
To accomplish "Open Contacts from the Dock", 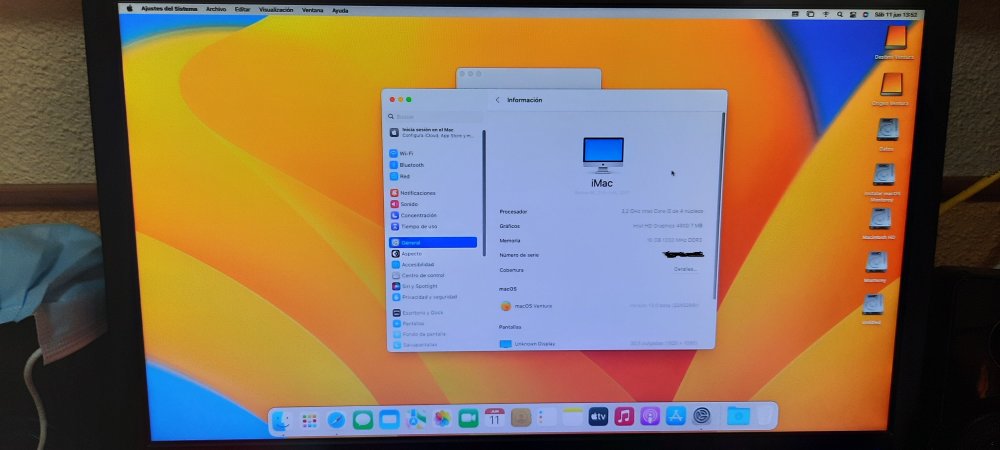I will pyautogui.click(x=520, y=417).
